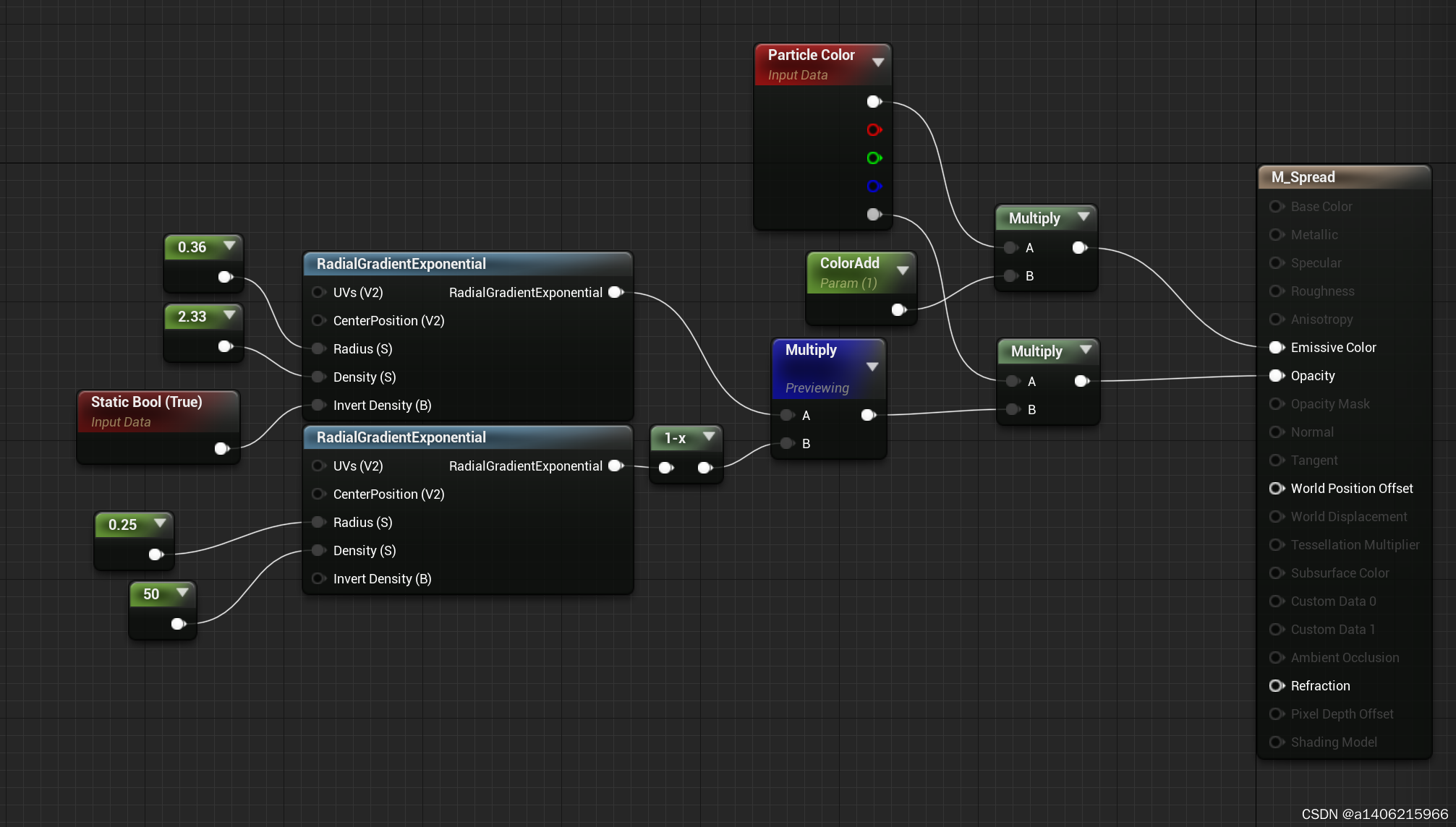Click the red R output pin on Particle Color

873,129
